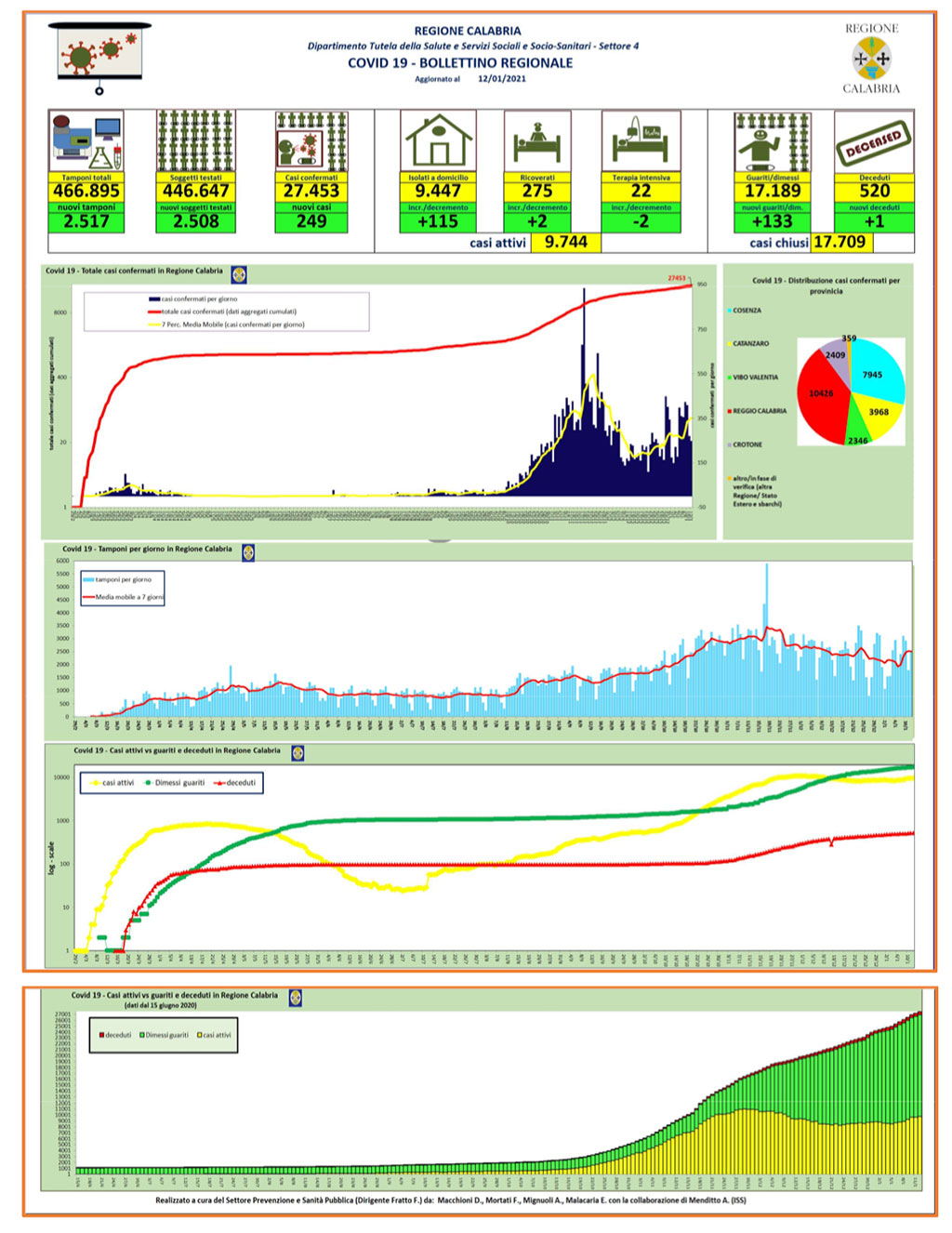The image size is (952, 1233).
Task: Select the -2 decrement under Terapia intensiva
Action: click(641, 221)
